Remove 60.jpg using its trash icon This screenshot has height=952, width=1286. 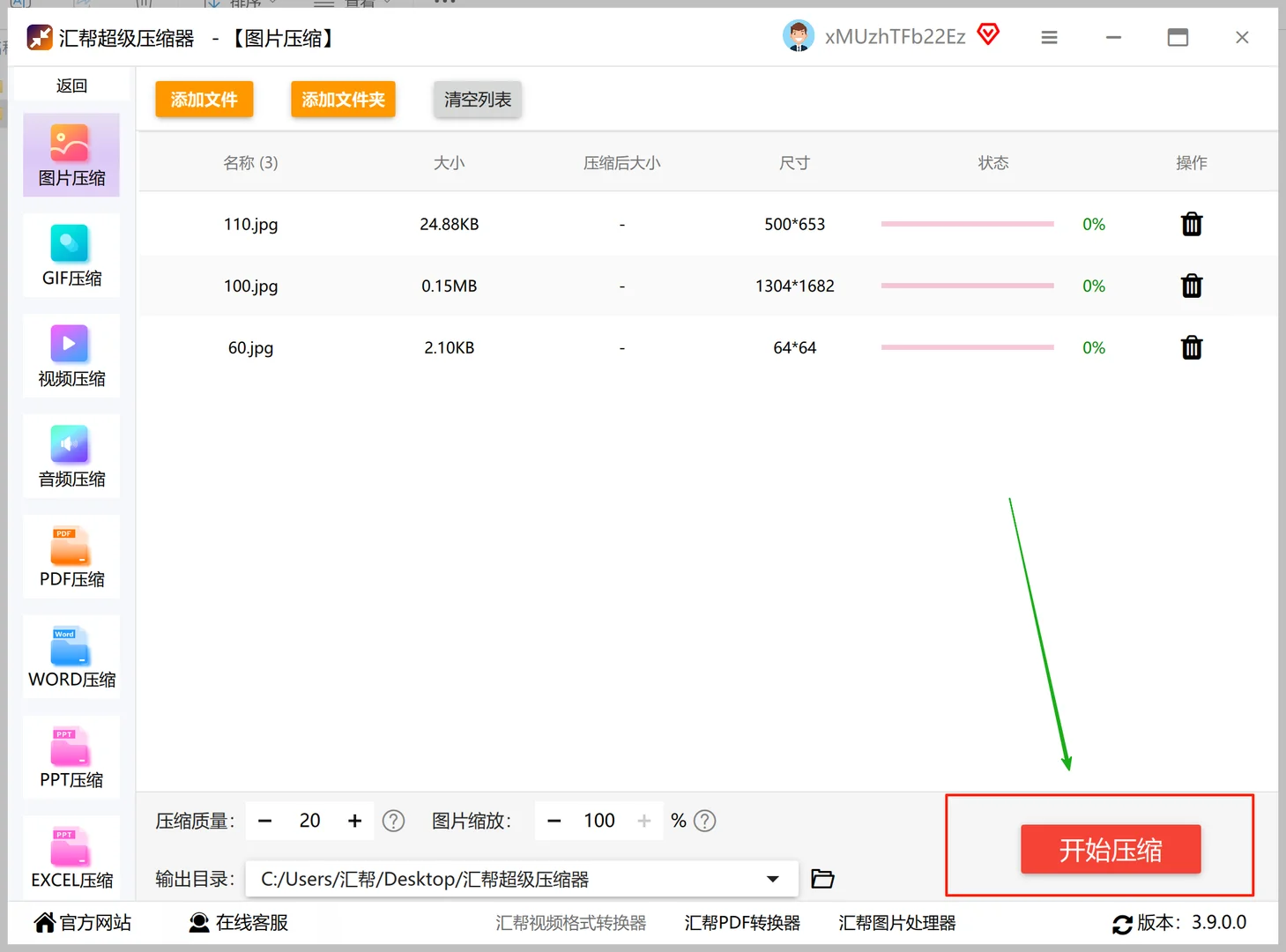point(1191,347)
